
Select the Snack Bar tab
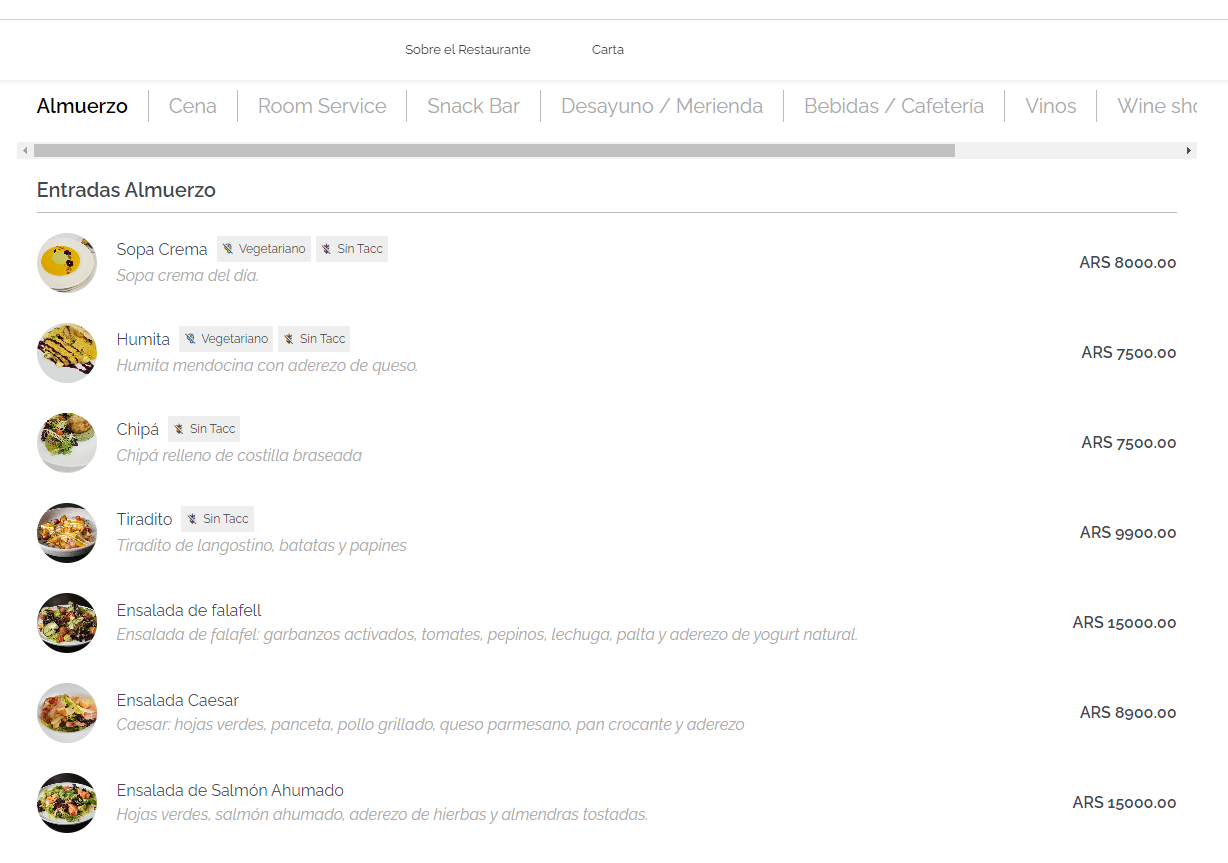[473, 106]
